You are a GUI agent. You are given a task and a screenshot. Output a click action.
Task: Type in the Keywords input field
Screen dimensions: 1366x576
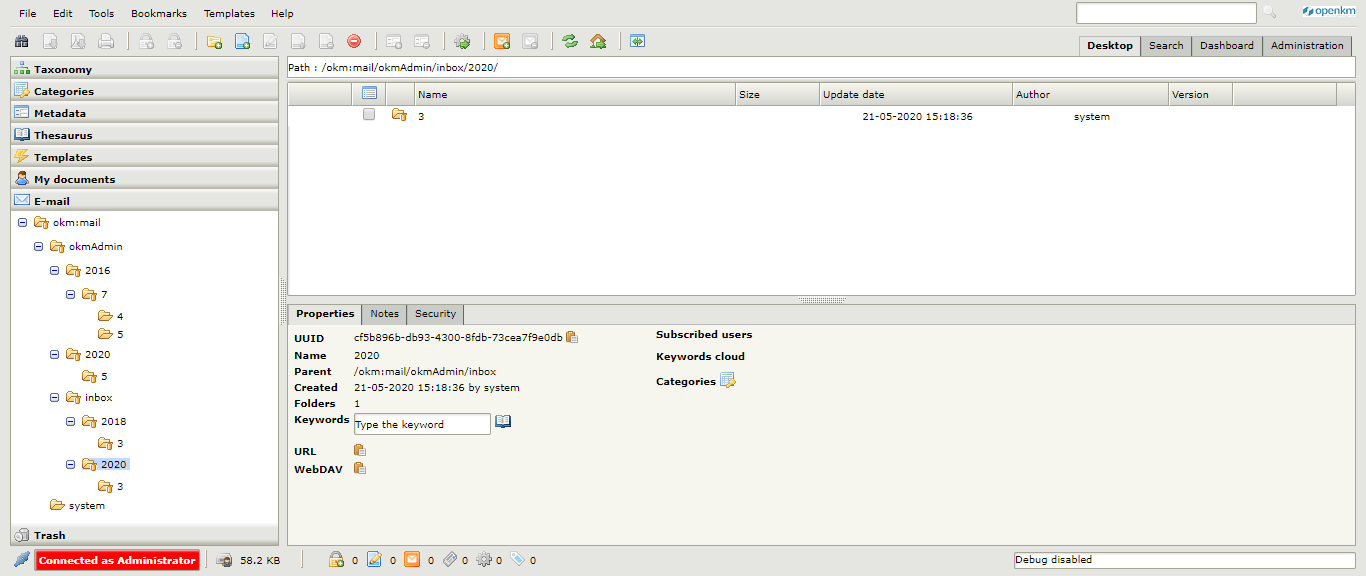(x=420, y=423)
